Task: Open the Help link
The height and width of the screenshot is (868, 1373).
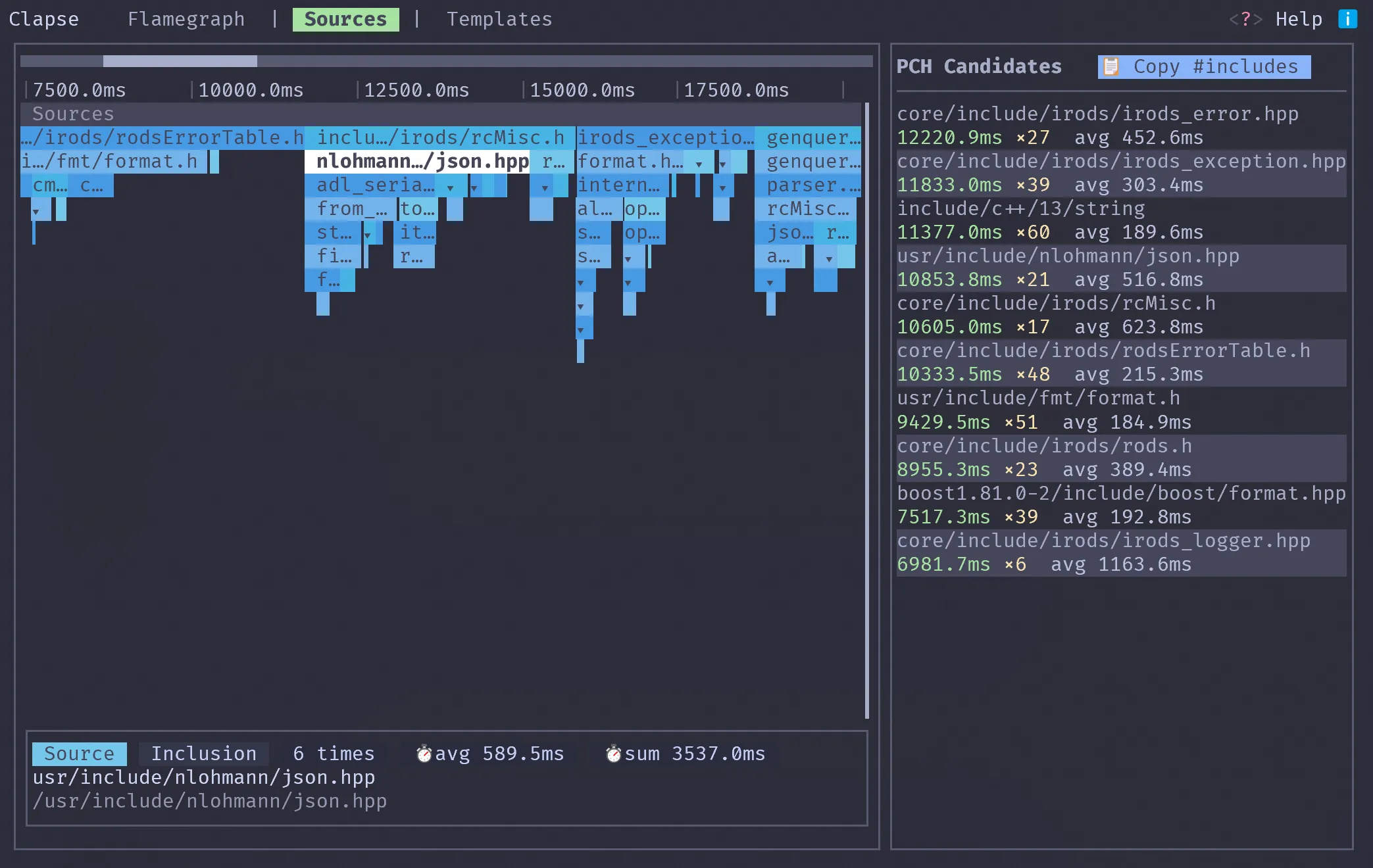Action: [x=1299, y=19]
